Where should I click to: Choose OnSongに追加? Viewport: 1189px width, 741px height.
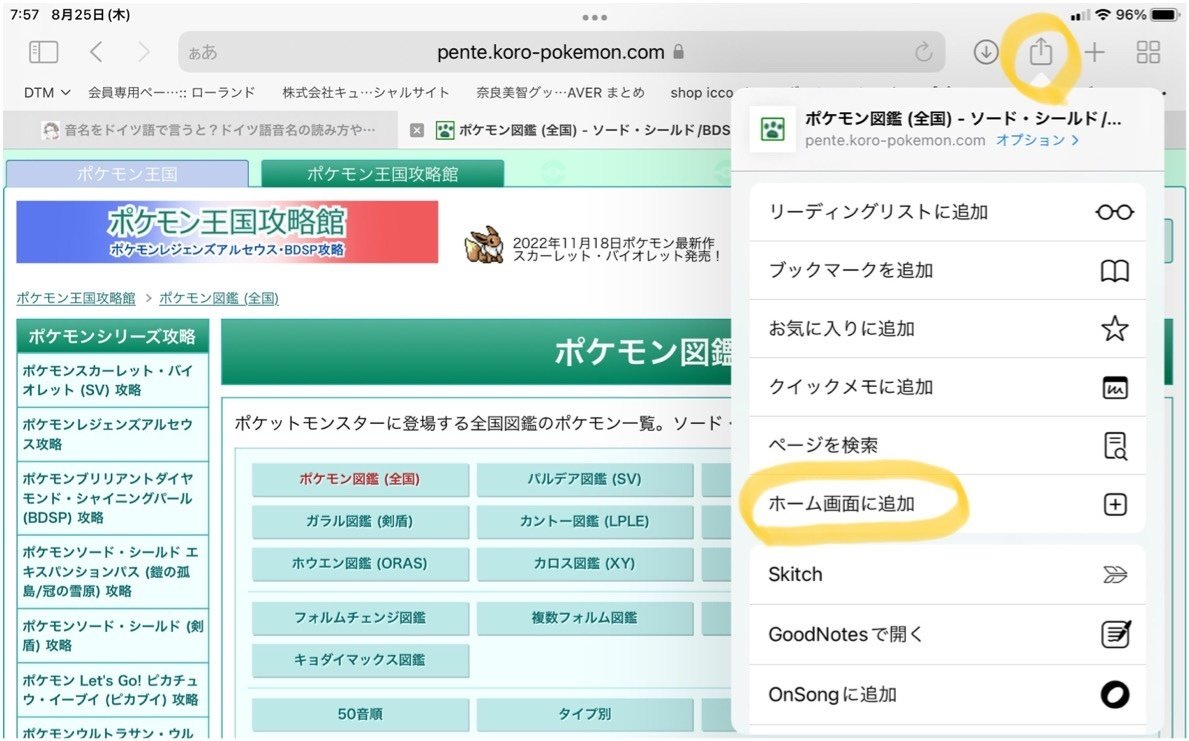tap(947, 695)
